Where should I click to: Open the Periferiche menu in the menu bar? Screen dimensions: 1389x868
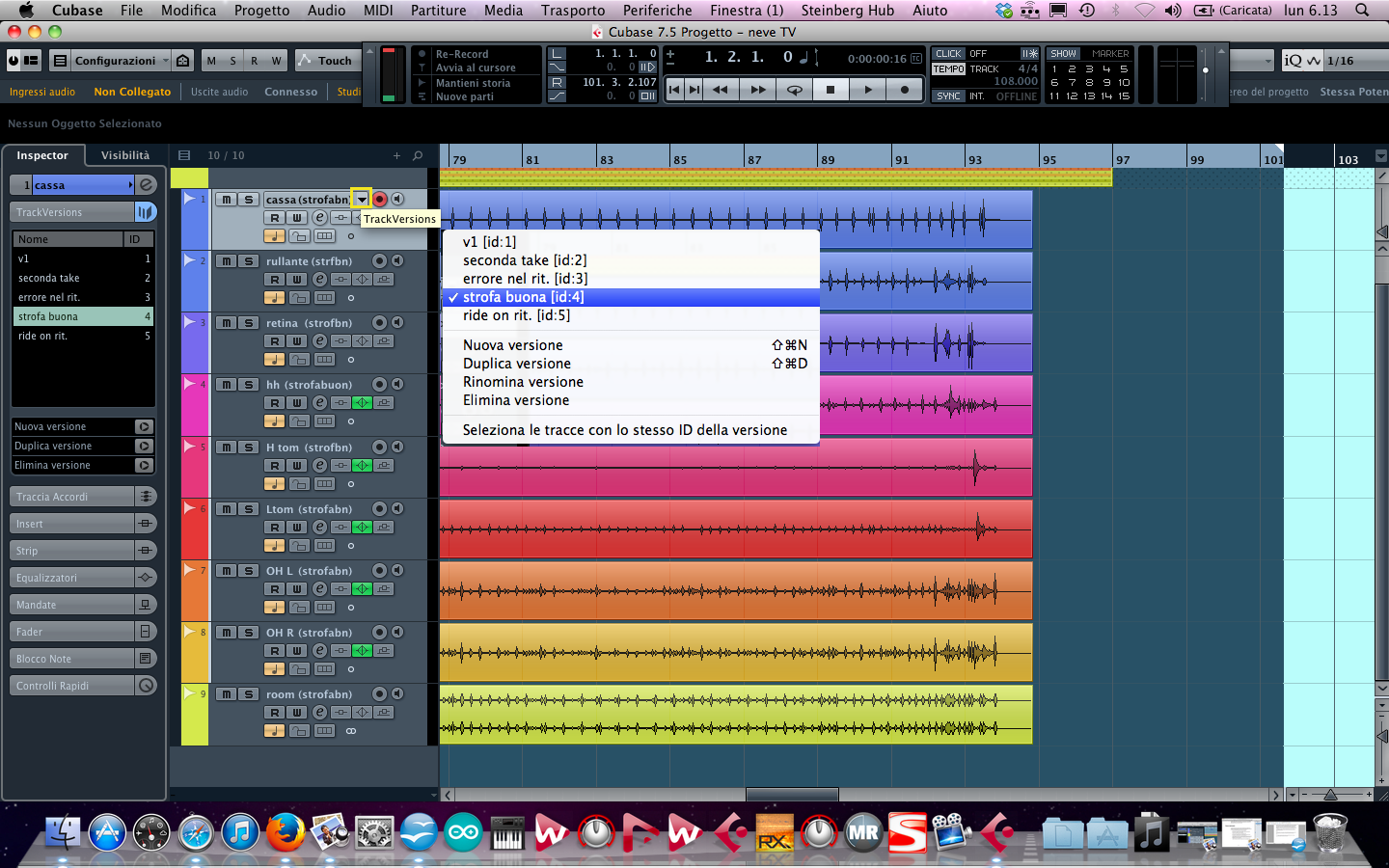click(x=657, y=11)
